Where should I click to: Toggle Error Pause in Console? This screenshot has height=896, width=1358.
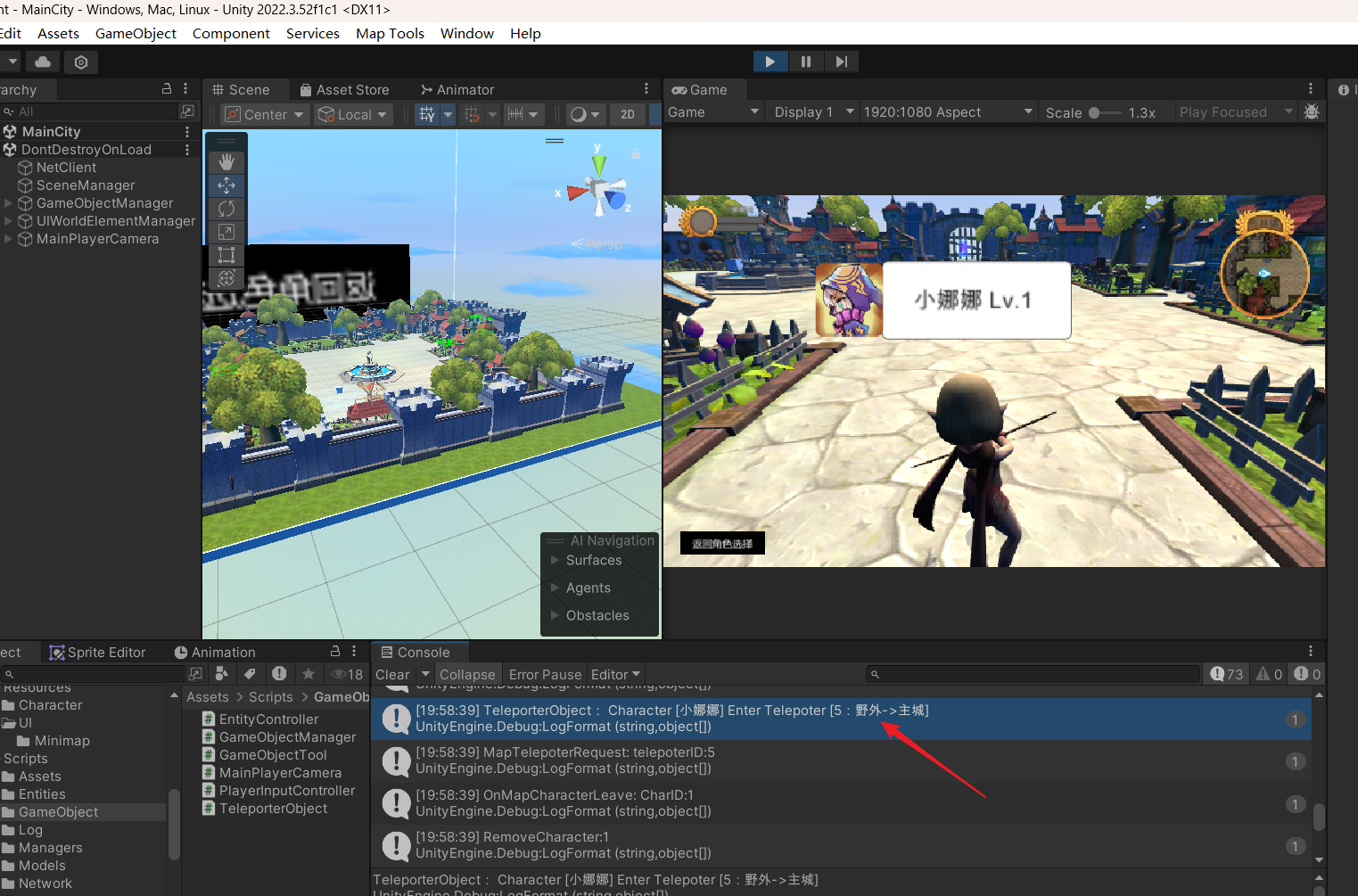pyautogui.click(x=545, y=675)
